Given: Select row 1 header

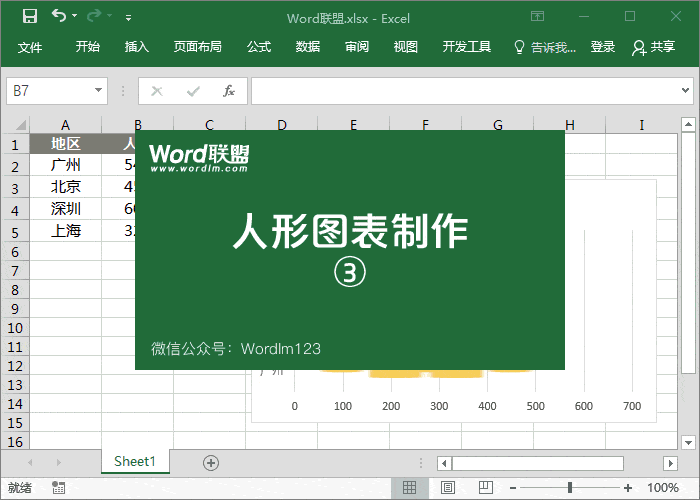Looking at the screenshot, I should 15,144.
